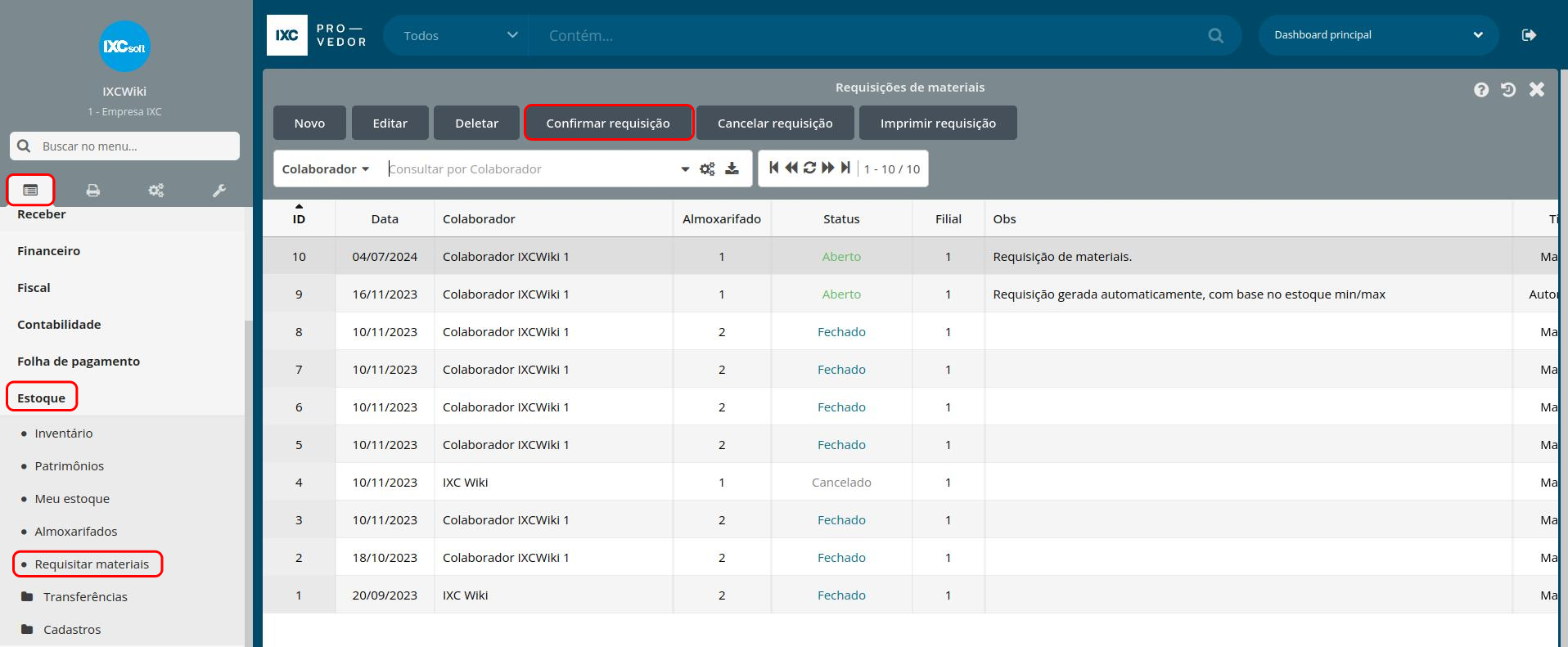The image size is (1568, 647).
Task: Click the Cadastros folder icon
Action: (x=27, y=629)
